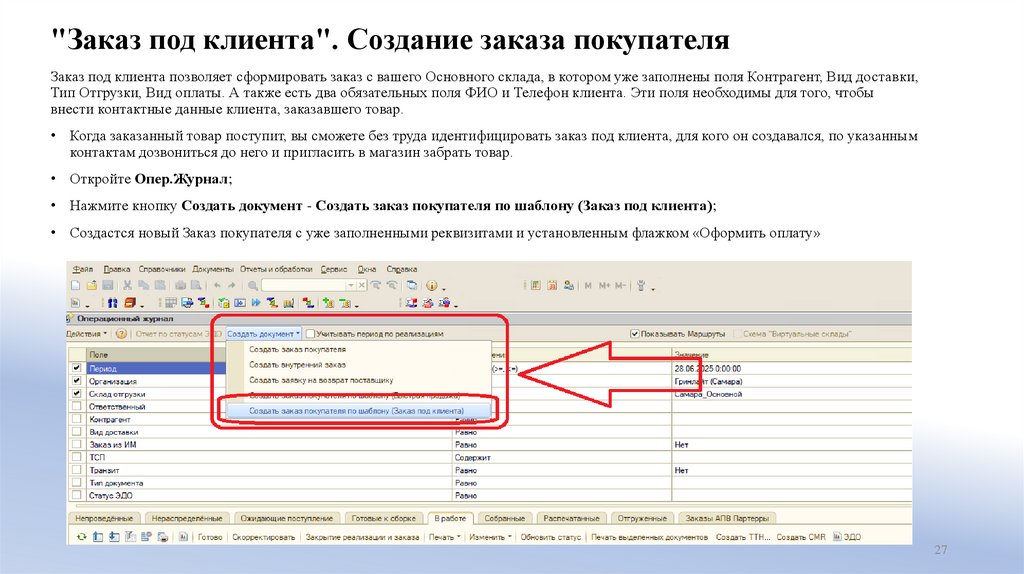Viewport: 1024px width, 574px height.
Task: Expand the arrow next to the wrench tools icon
Action: tap(652, 287)
